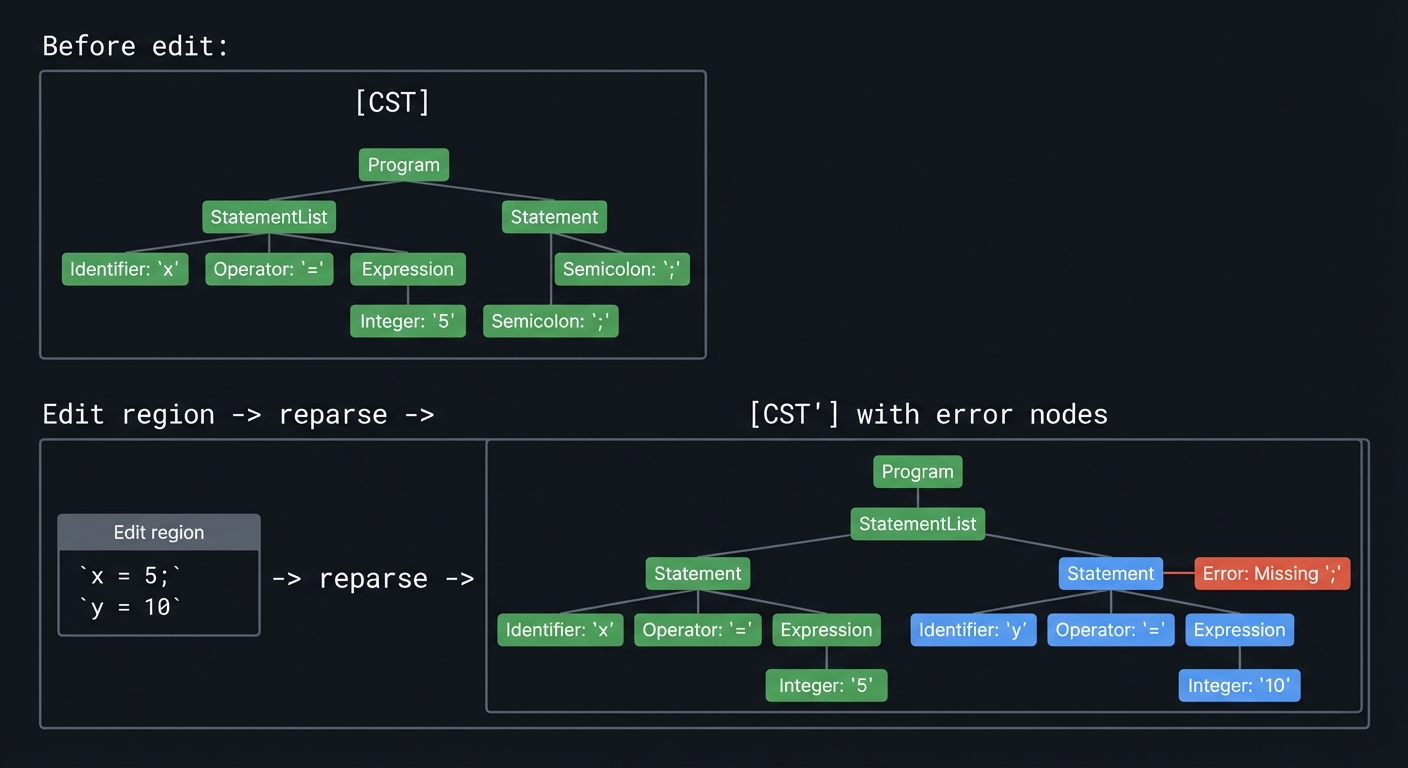The image size is (1408, 768).
Task: Click the 'Before edit:' label at the top
Action: pos(135,45)
